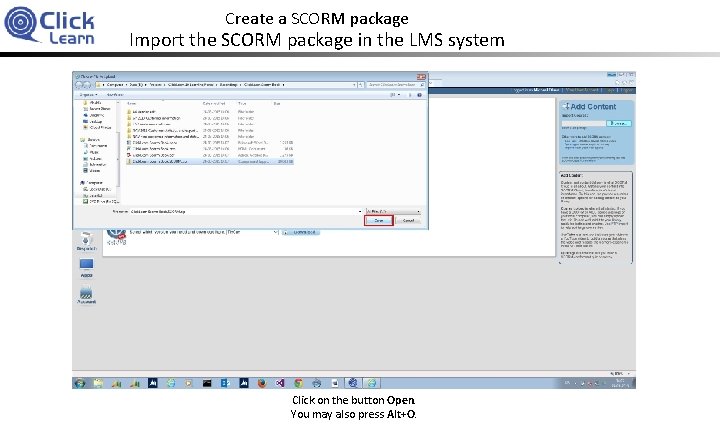Select Music in the navigation pane
This screenshot has width=720, height=437.
click(x=91, y=152)
